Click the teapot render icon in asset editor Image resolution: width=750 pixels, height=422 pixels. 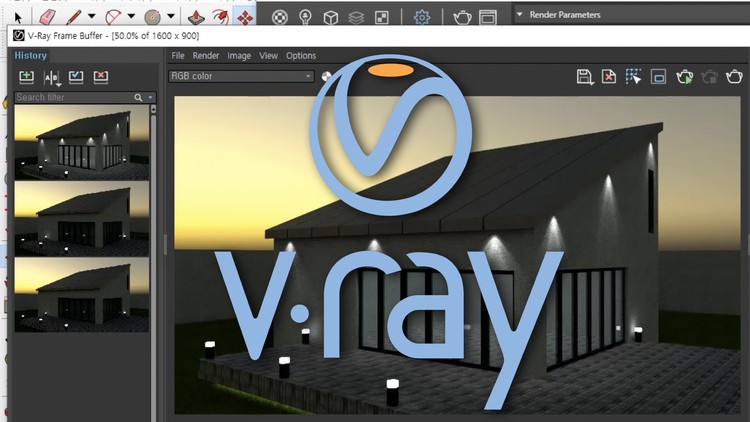pyautogui.click(x=462, y=18)
